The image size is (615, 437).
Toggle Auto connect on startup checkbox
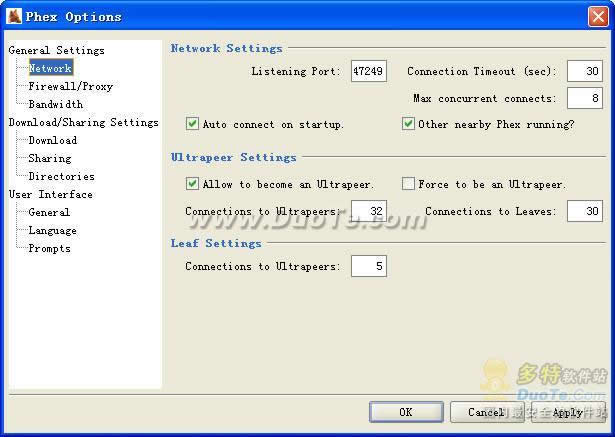point(193,124)
